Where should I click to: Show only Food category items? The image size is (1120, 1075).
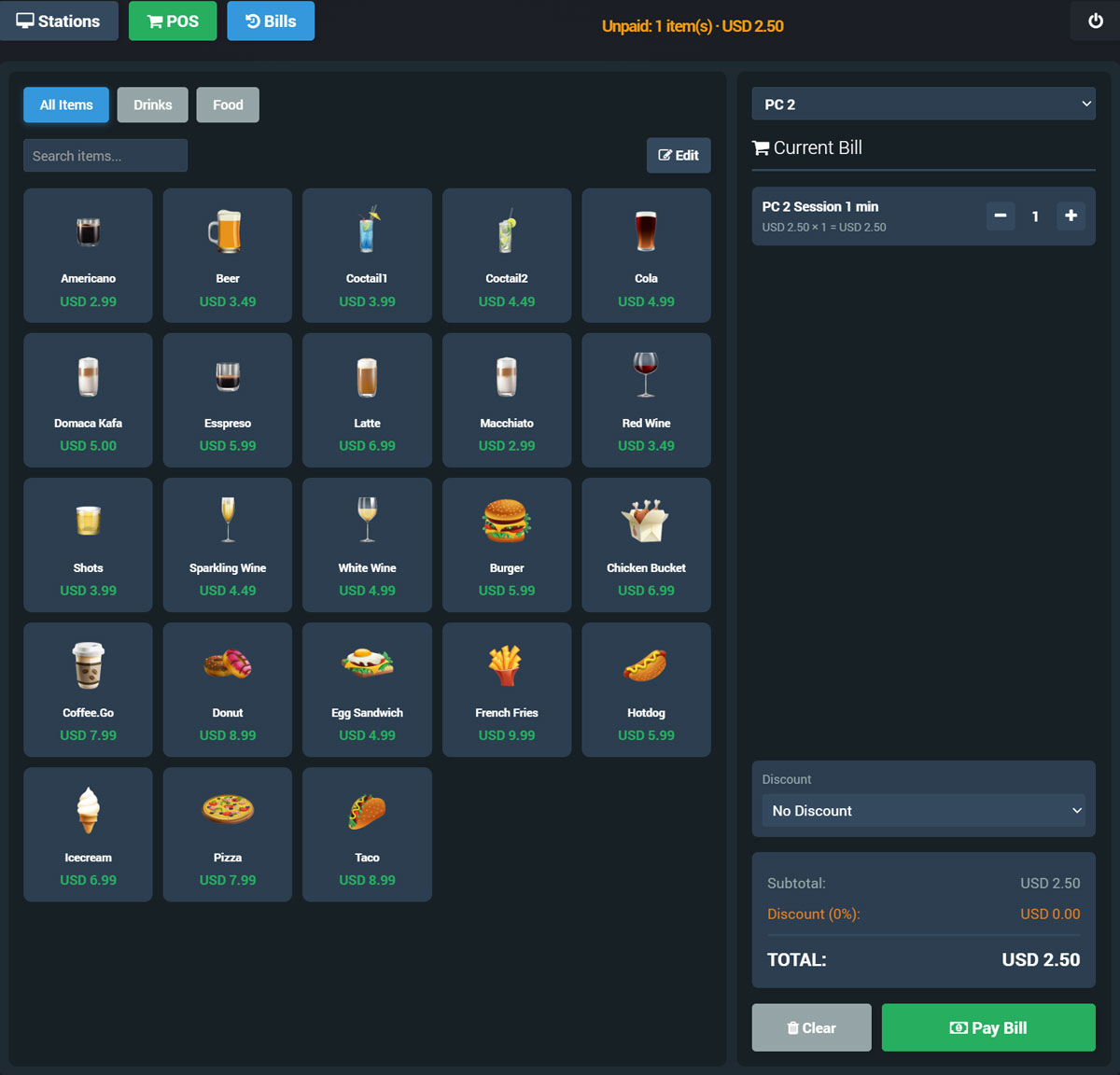tap(228, 105)
